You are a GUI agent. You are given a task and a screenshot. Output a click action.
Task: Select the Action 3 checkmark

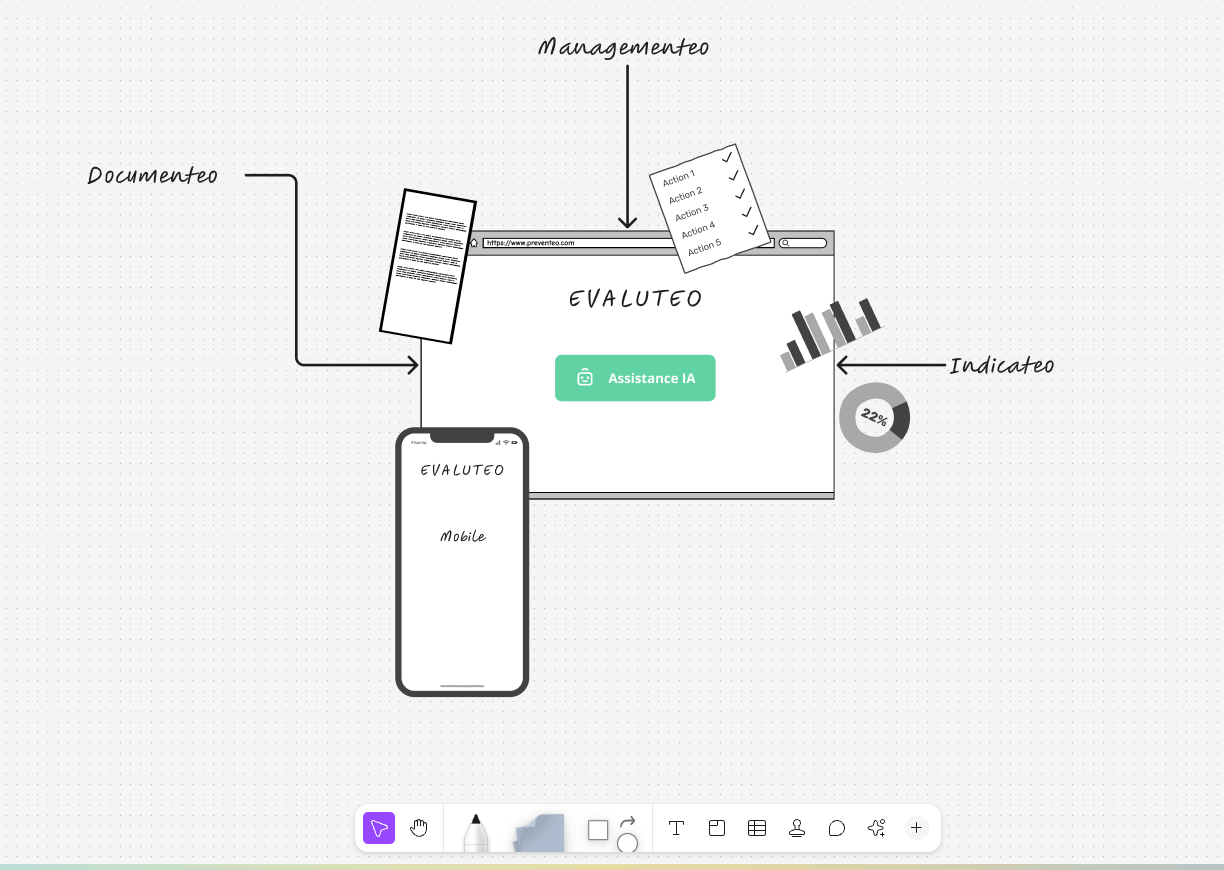[x=740, y=194]
